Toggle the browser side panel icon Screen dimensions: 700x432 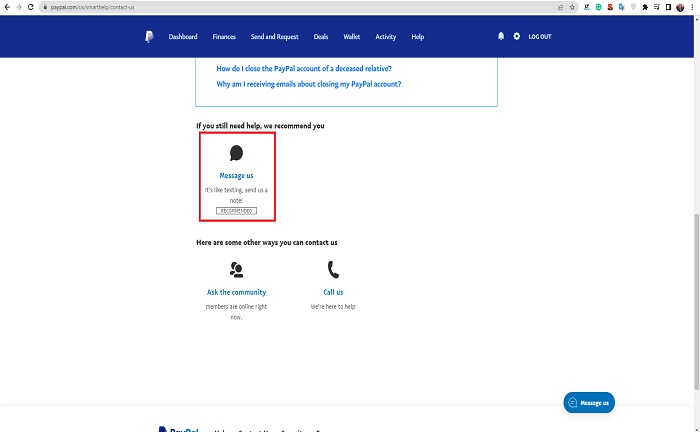click(668, 7)
